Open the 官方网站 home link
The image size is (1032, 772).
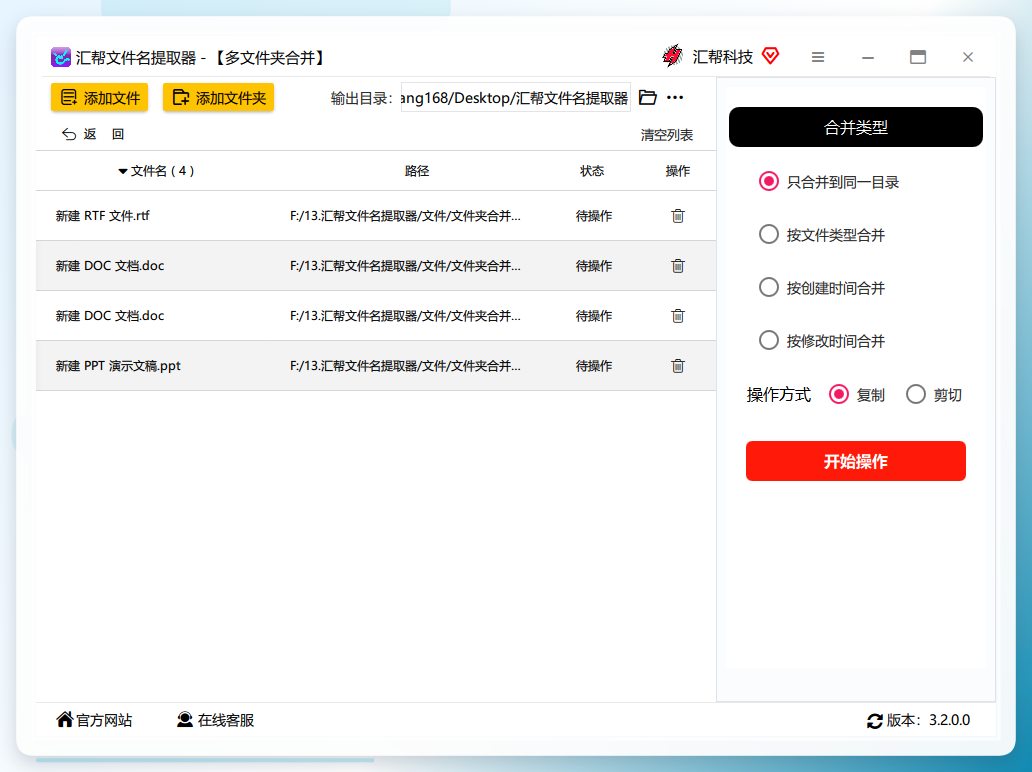[94, 720]
